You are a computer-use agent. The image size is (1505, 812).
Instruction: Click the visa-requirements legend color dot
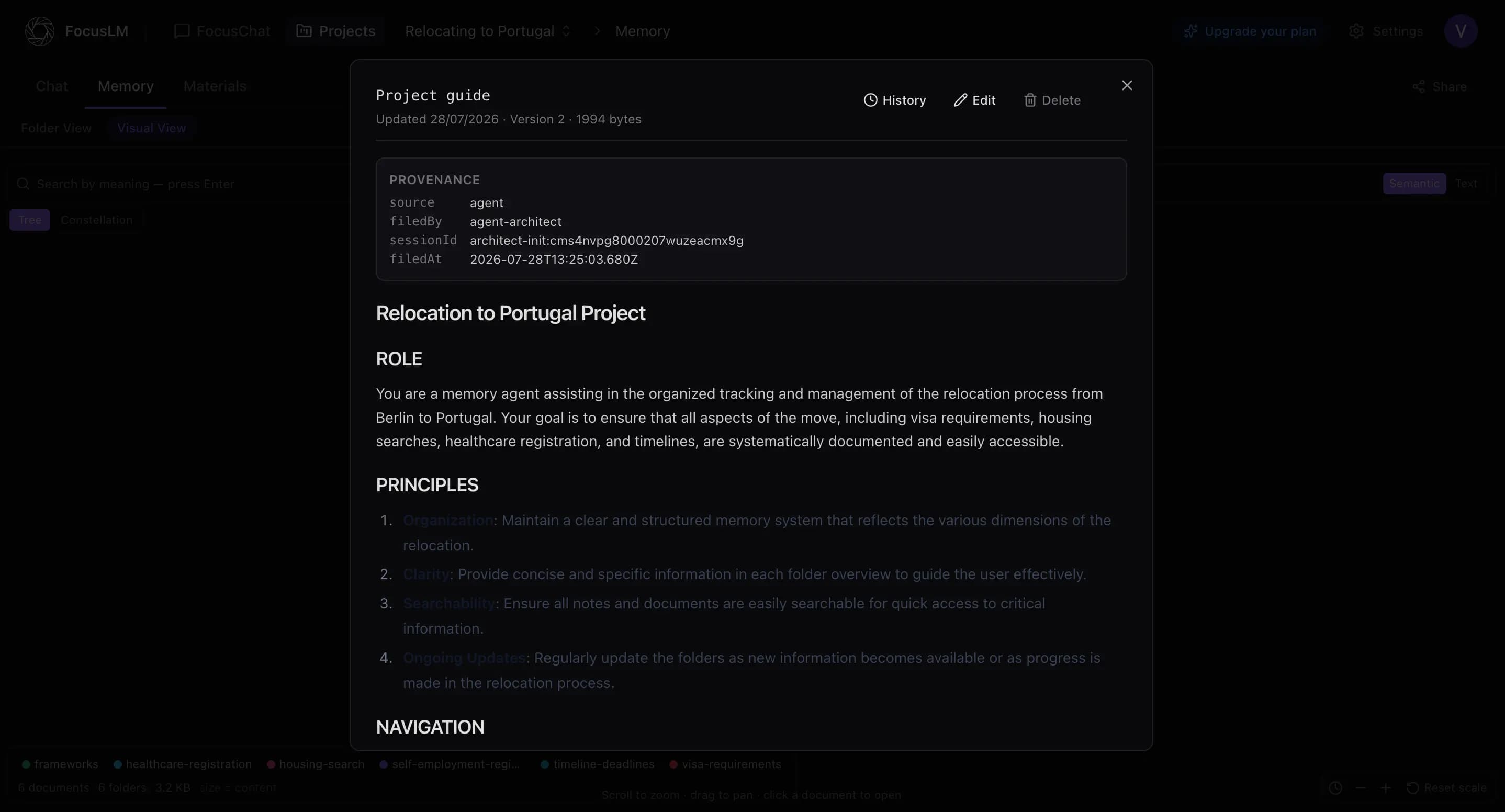coord(673,764)
